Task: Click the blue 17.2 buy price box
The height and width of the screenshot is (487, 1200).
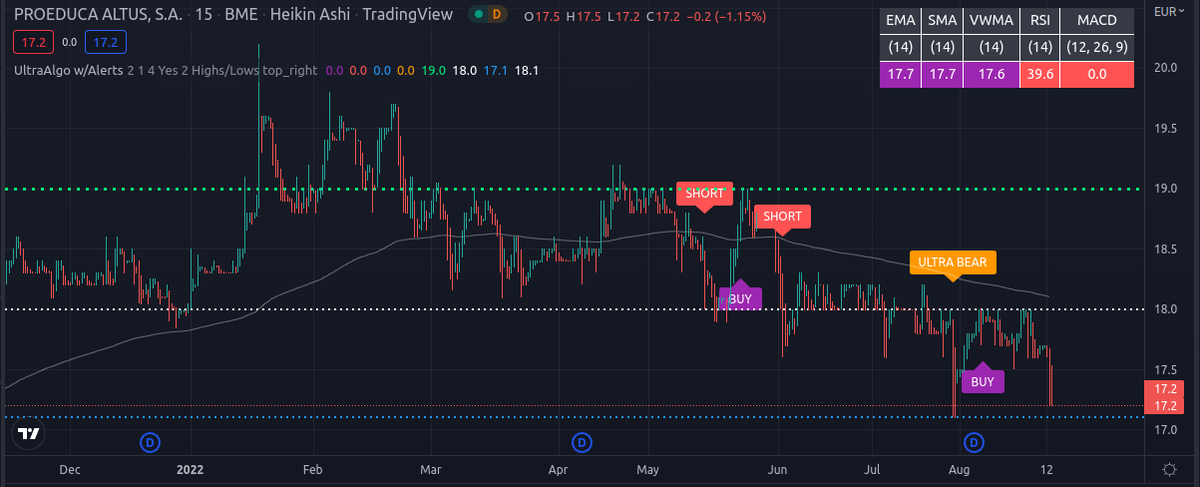Action: pyautogui.click(x=105, y=42)
